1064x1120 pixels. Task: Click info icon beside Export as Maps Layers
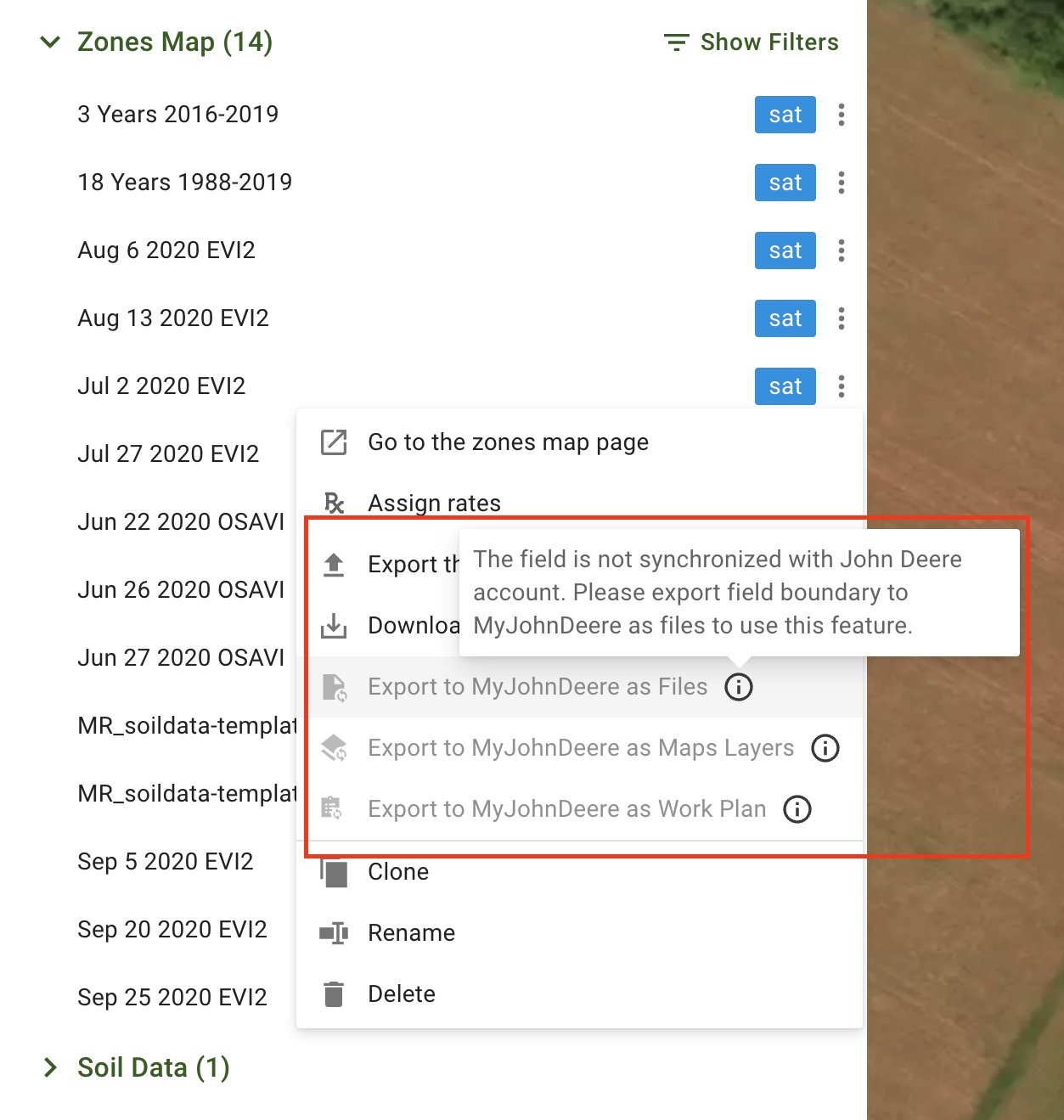click(825, 748)
